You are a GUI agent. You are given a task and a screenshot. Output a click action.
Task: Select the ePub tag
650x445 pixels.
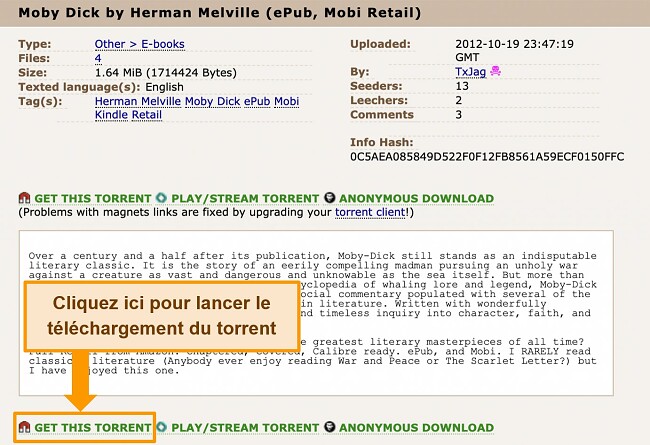(257, 101)
